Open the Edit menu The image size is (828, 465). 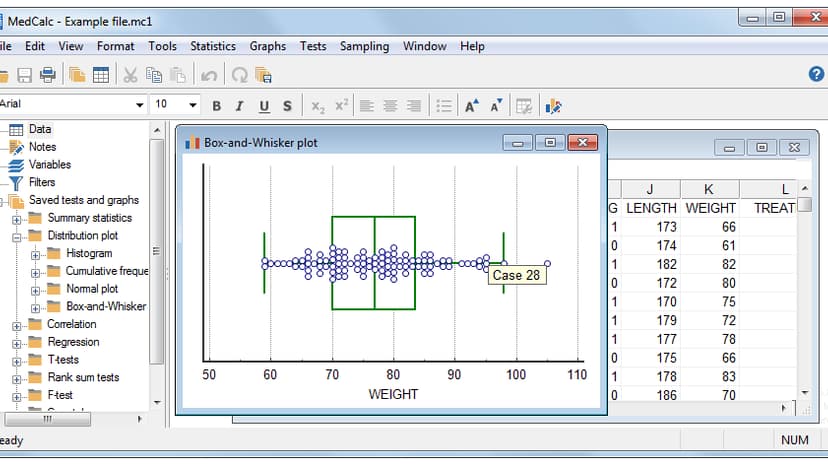click(x=35, y=46)
